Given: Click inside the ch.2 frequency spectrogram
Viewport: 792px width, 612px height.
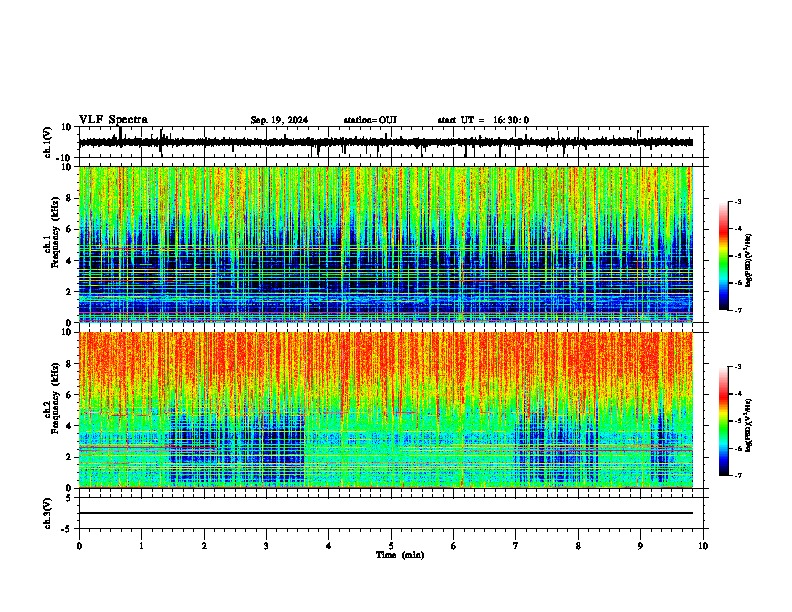Looking at the screenshot, I should (386, 410).
